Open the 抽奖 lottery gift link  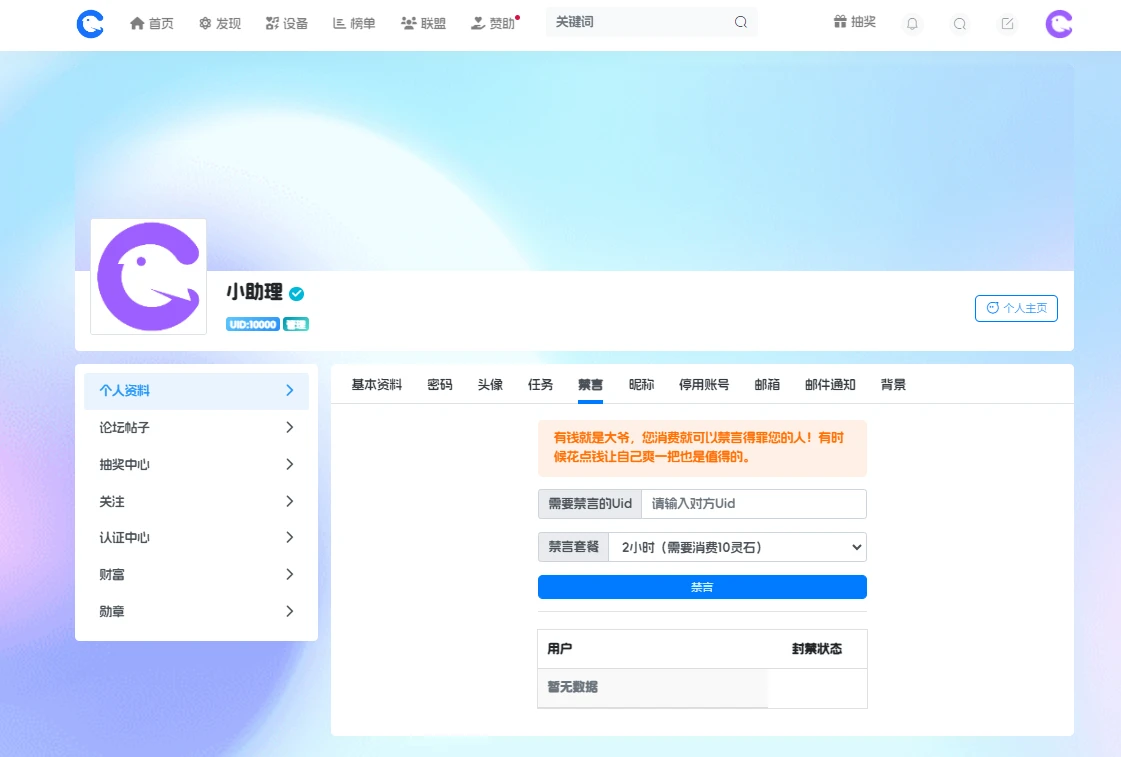pyautogui.click(x=854, y=22)
